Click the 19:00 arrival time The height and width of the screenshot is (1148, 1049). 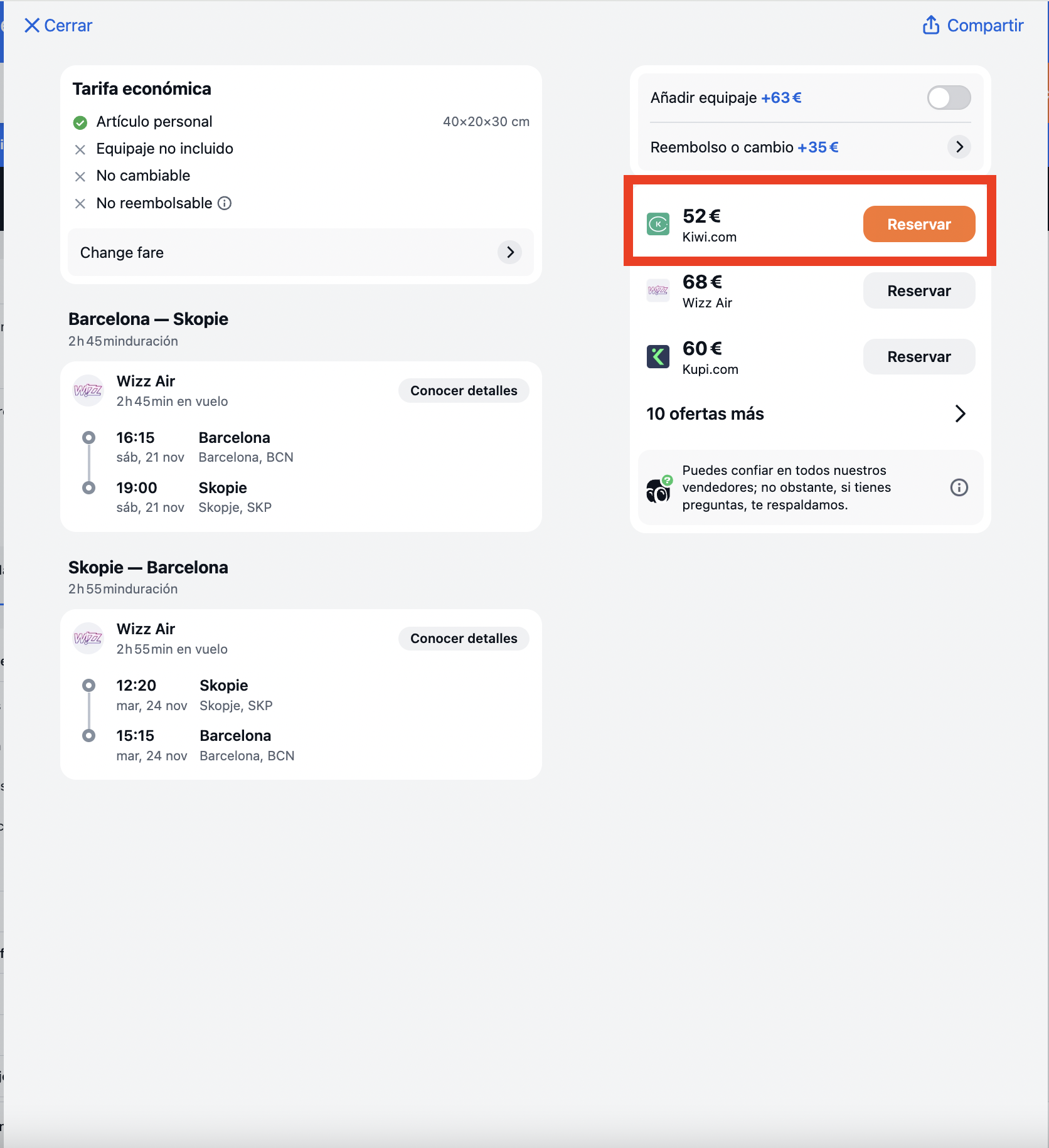[x=137, y=488]
